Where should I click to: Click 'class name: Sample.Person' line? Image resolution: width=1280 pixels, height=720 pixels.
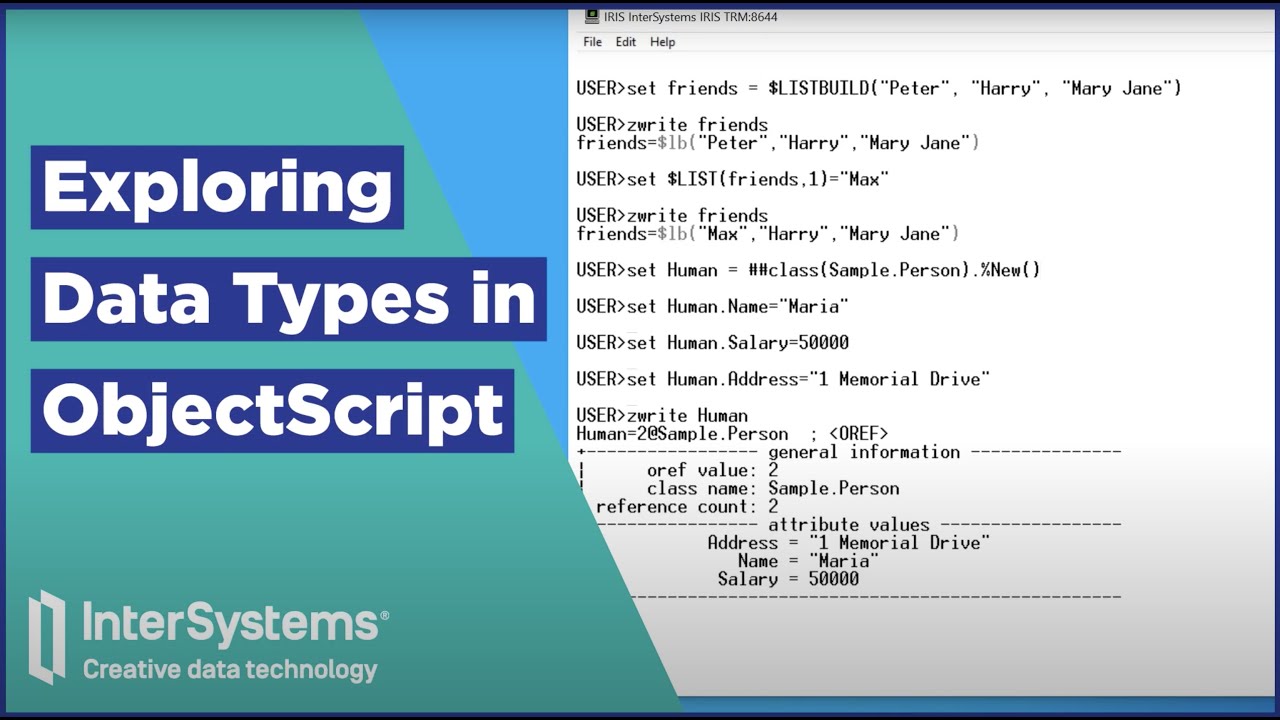point(773,489)
